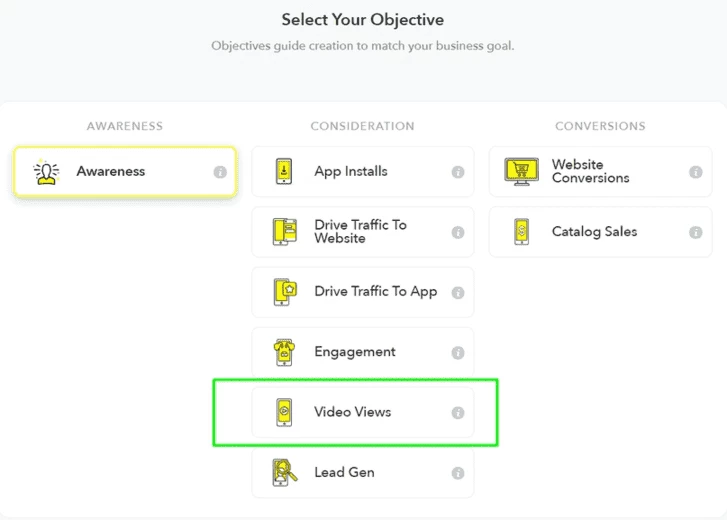Click the Website Conversions shopping cart icon
727x520 pixels.
click(522, 171)
